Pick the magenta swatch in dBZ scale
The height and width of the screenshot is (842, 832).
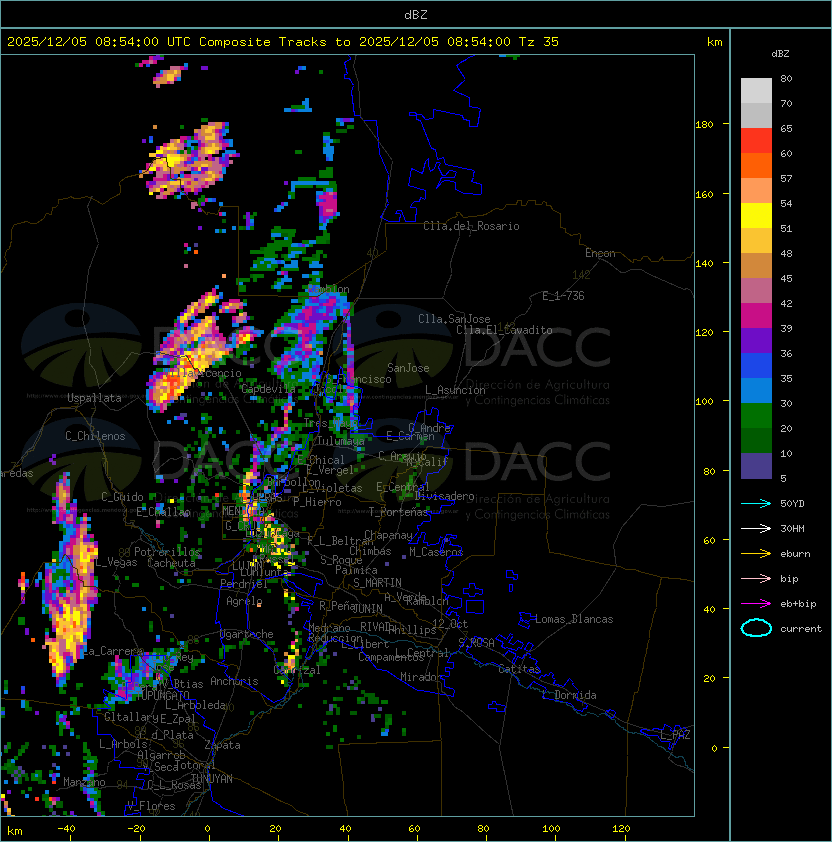point(756,316)
